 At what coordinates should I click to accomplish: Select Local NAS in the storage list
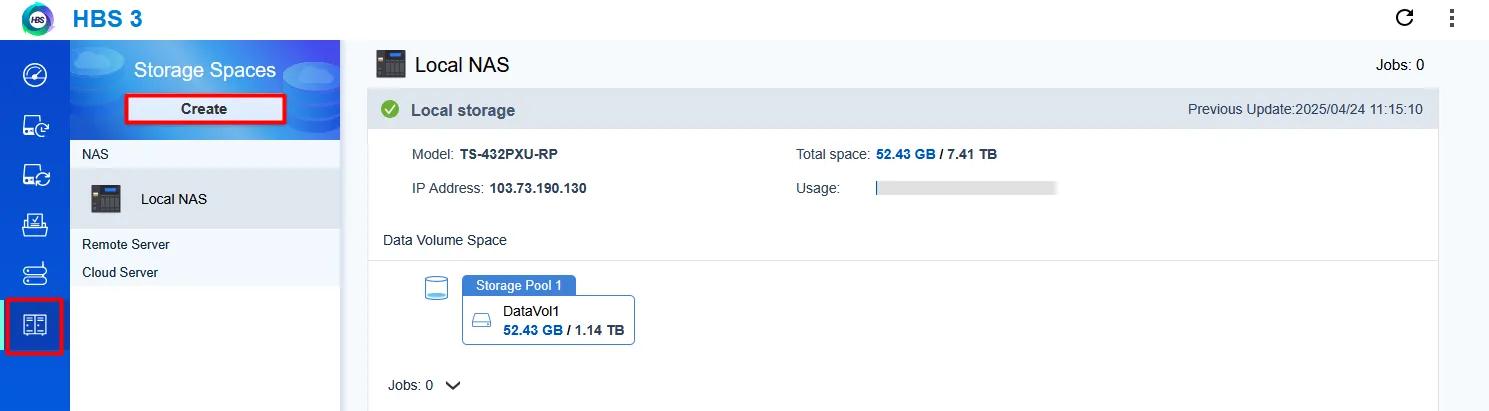tap(205, 199)
